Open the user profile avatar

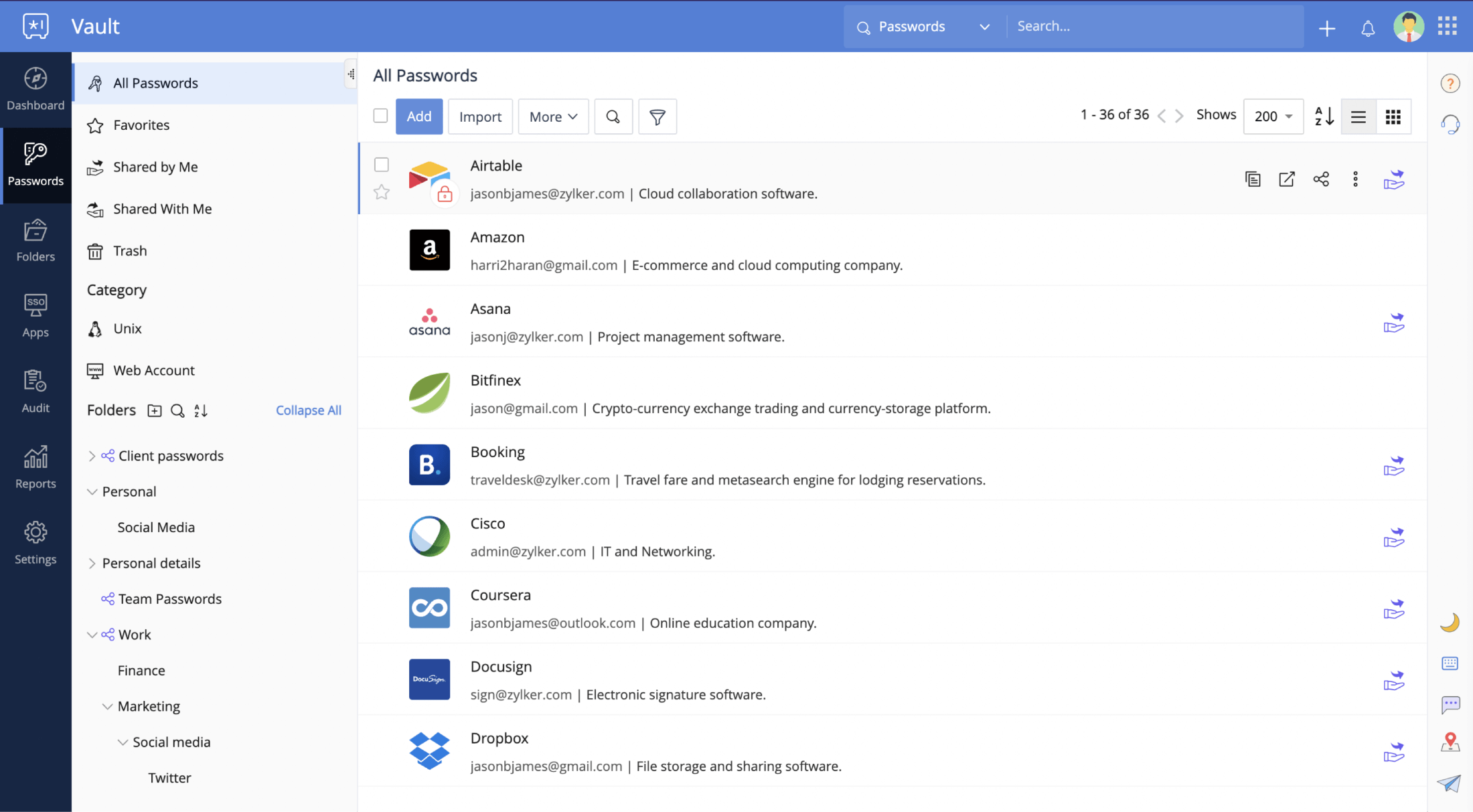click(x=1409, y=27)
